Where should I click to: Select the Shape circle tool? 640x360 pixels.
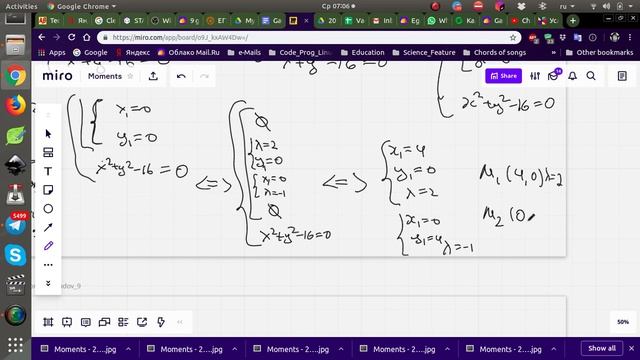[x=48, y=209]
